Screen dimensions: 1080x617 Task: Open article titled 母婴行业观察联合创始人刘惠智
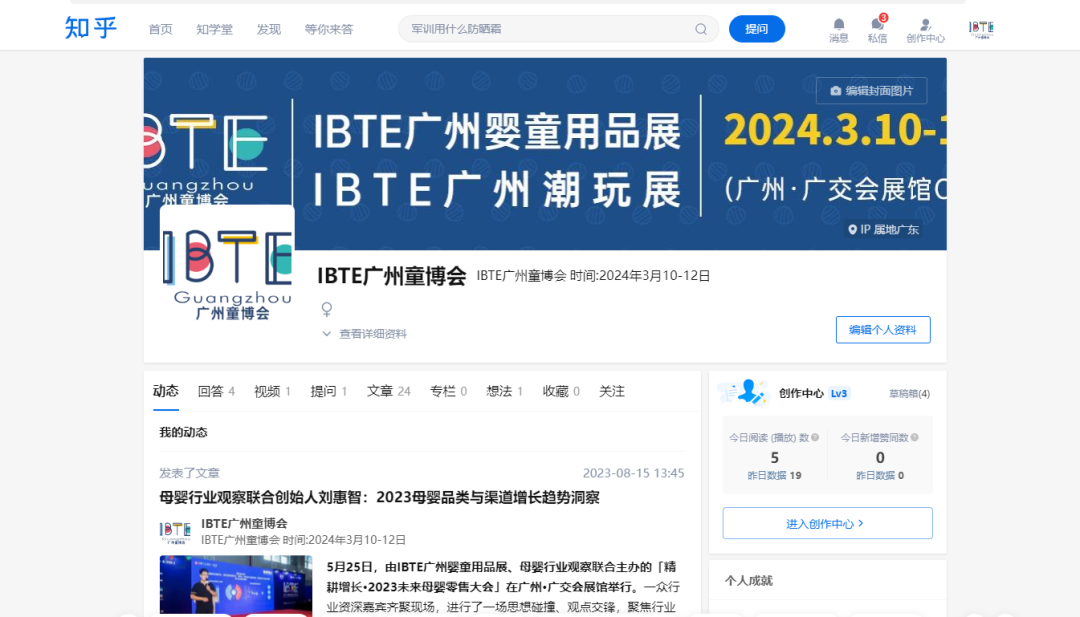click(379, 497)
